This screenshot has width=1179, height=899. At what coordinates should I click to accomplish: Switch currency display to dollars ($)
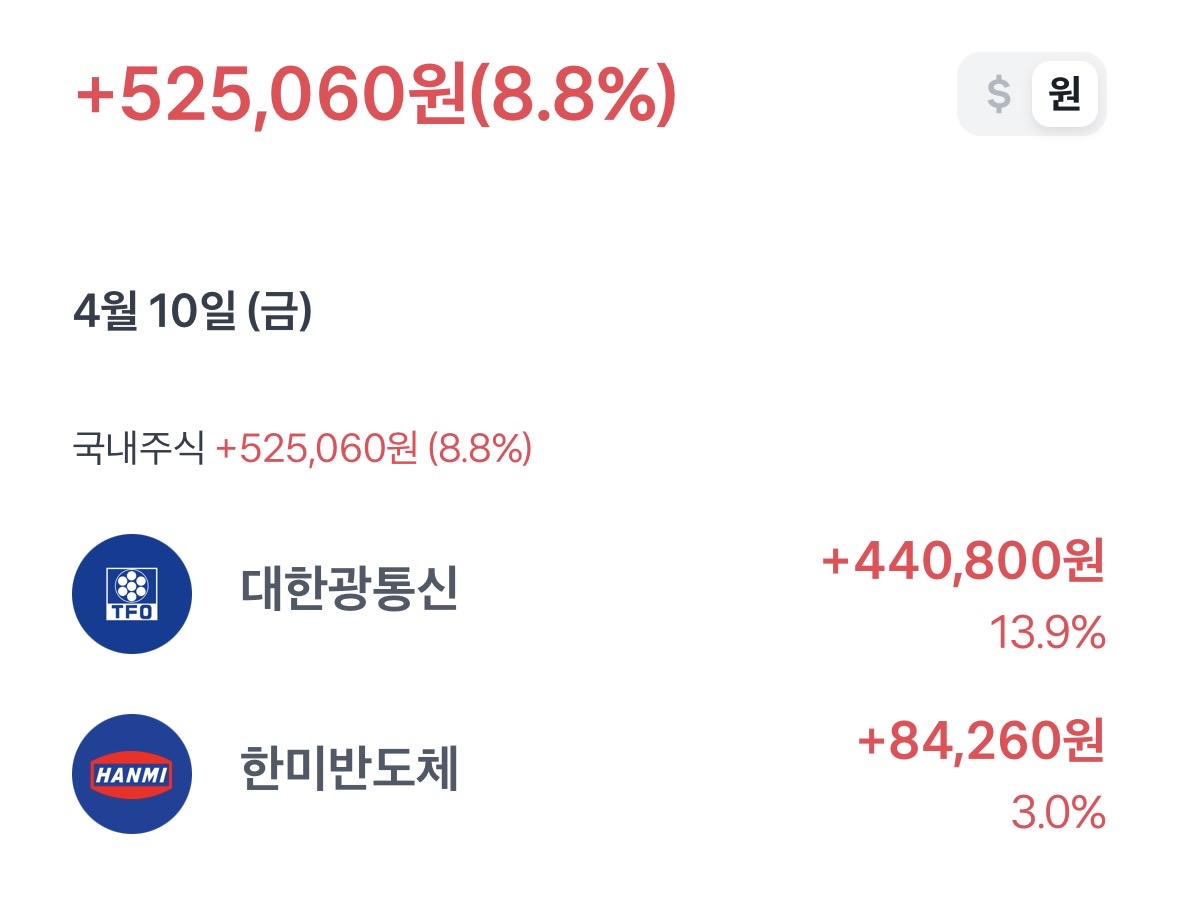999,94
